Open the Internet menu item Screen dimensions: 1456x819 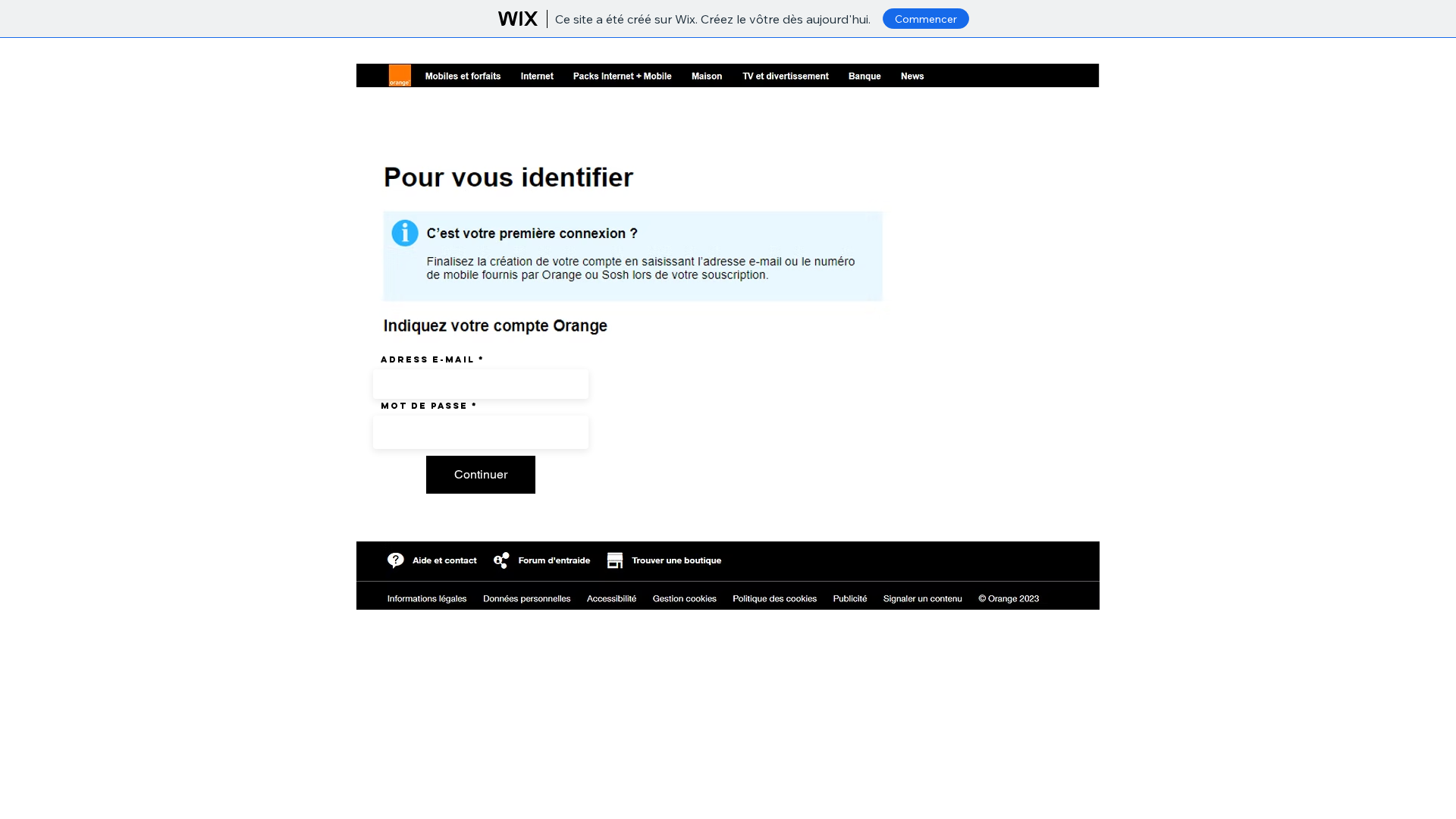pyautogui.click(x=537, y=76)
